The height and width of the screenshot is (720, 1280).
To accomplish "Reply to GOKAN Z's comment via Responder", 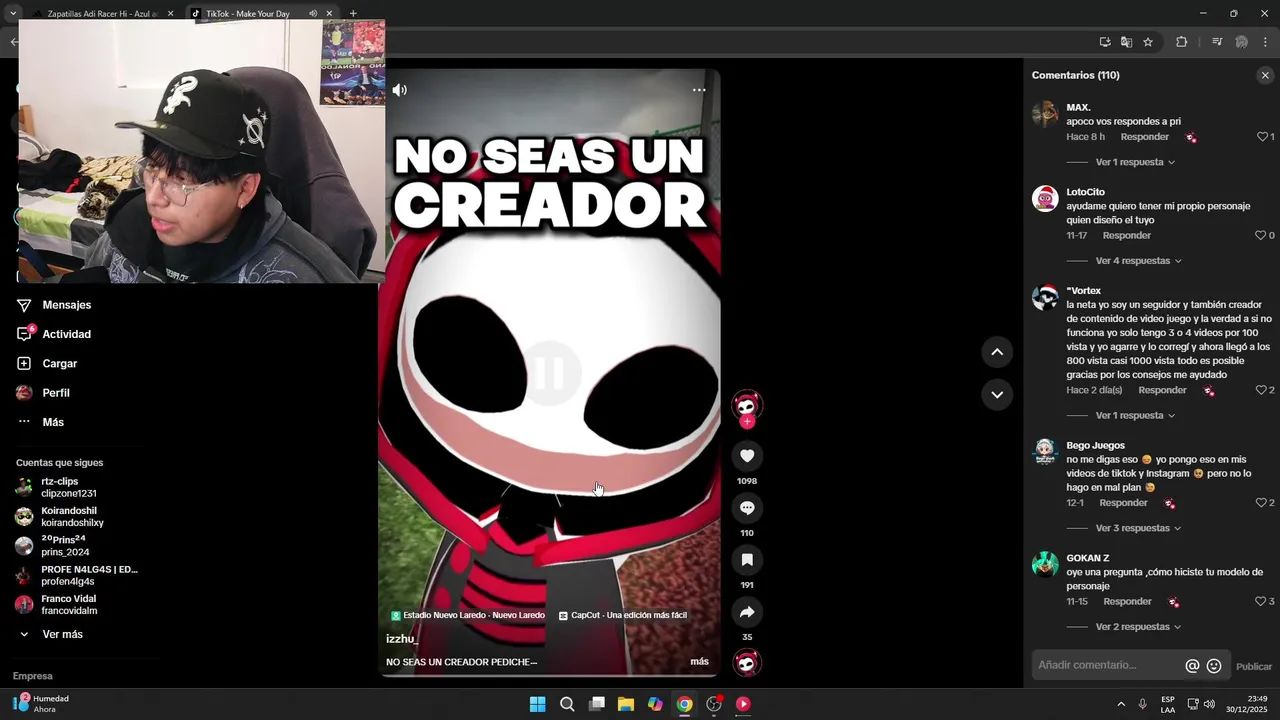I will coord(1127,602).
